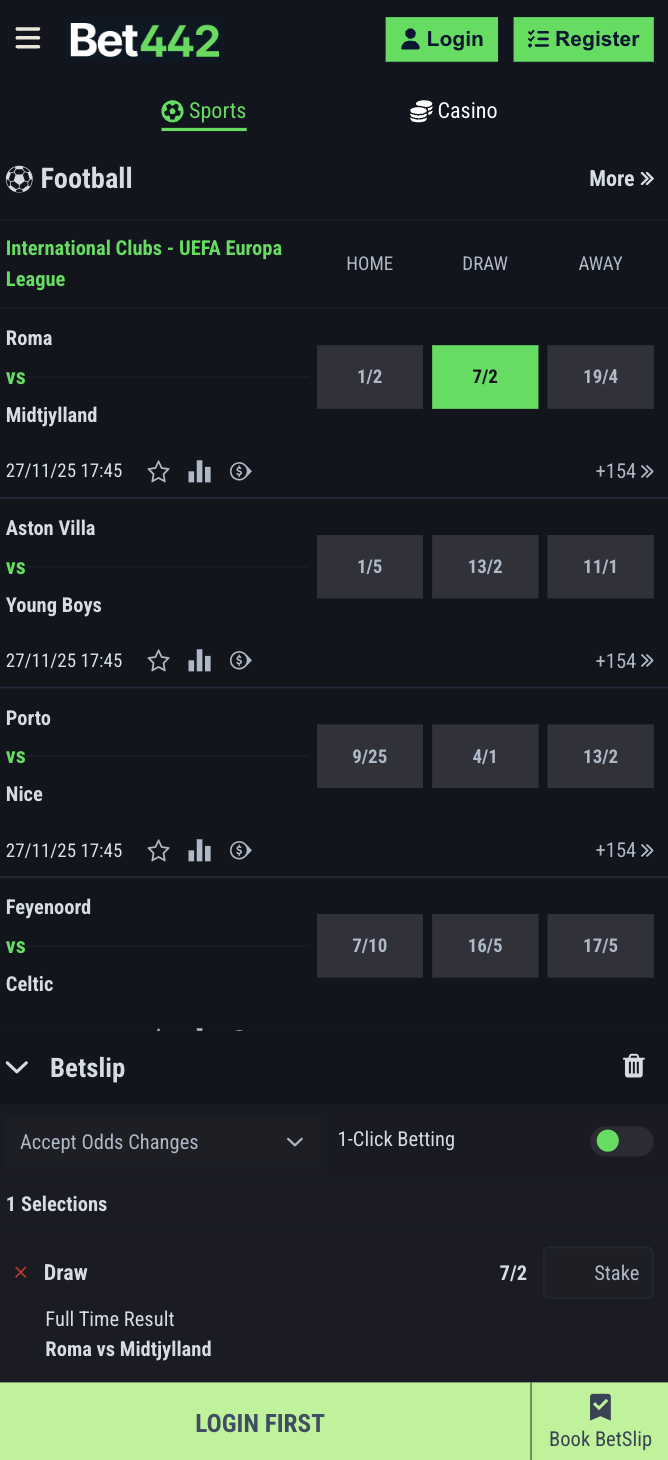This screenshot has width=668, height=1460.
Task: Select the 7/2 Draw odds for Roma
Action: [x=485, y=377]
